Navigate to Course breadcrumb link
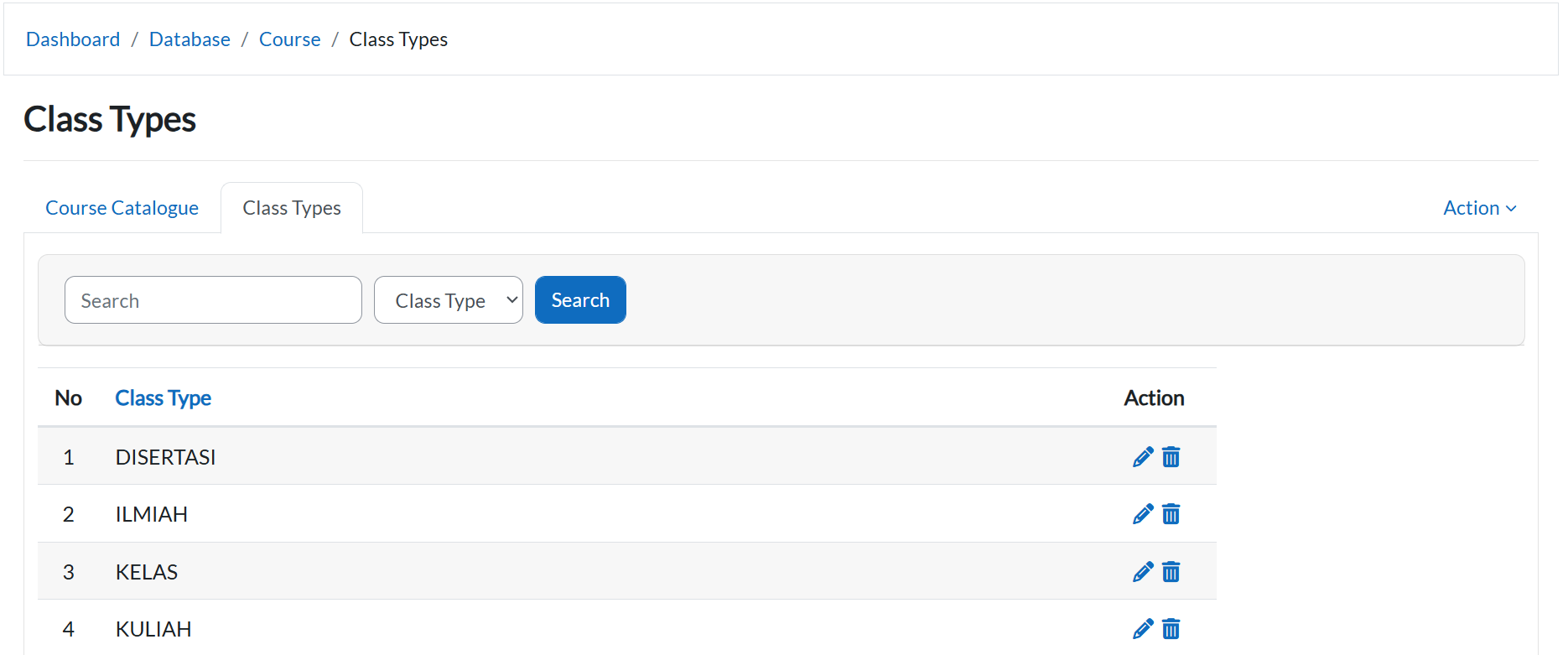The width and height of the screenshot is (1568, 655). click(289, 39)
